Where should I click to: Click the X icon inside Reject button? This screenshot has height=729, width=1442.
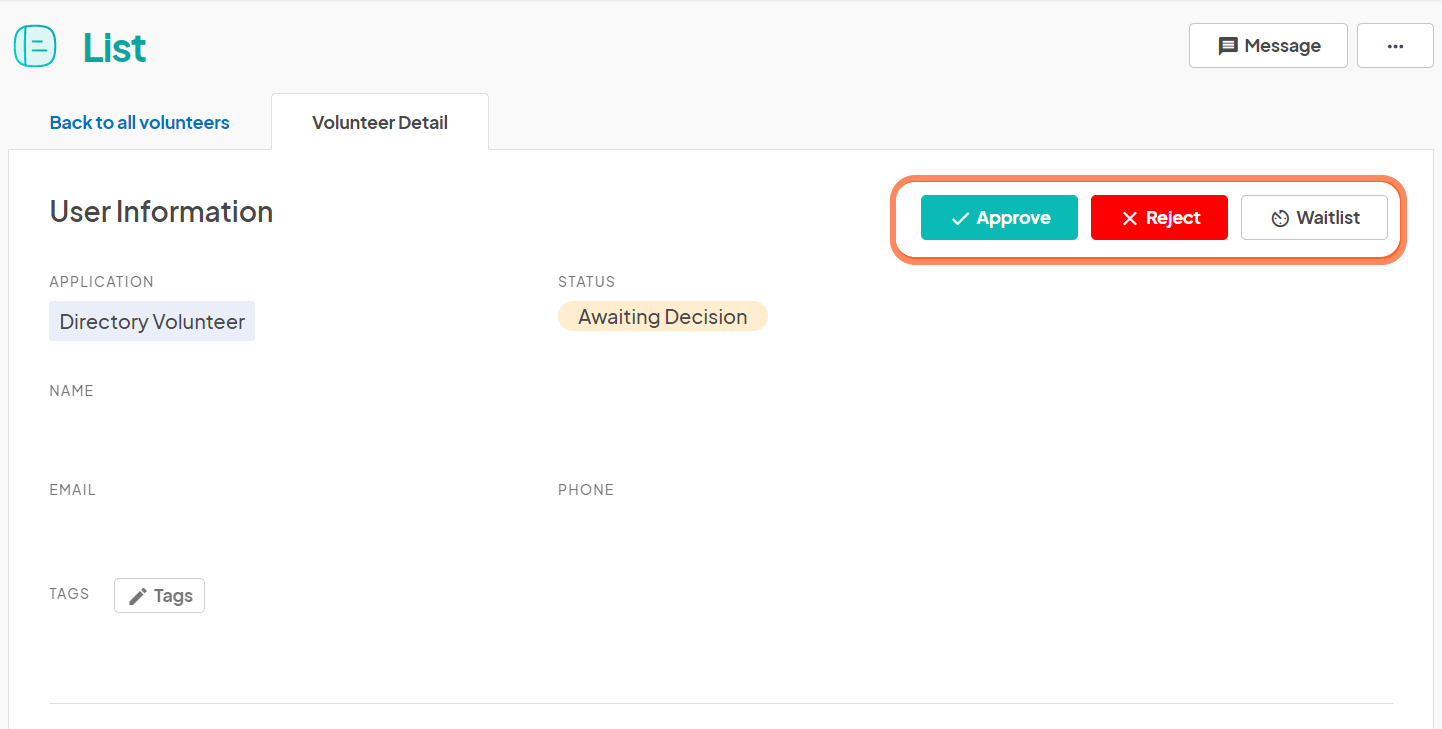coord(1131,217)
